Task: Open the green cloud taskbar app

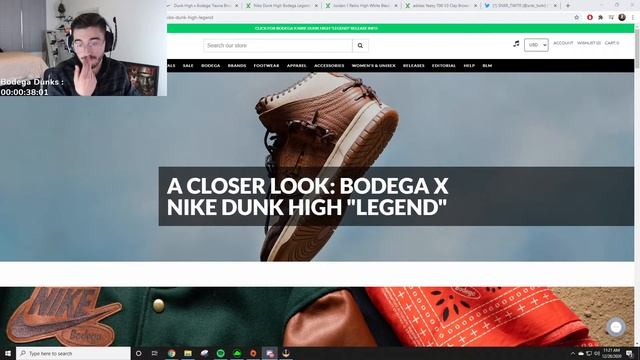Action: pyautogui.click(x=237, y=353)
